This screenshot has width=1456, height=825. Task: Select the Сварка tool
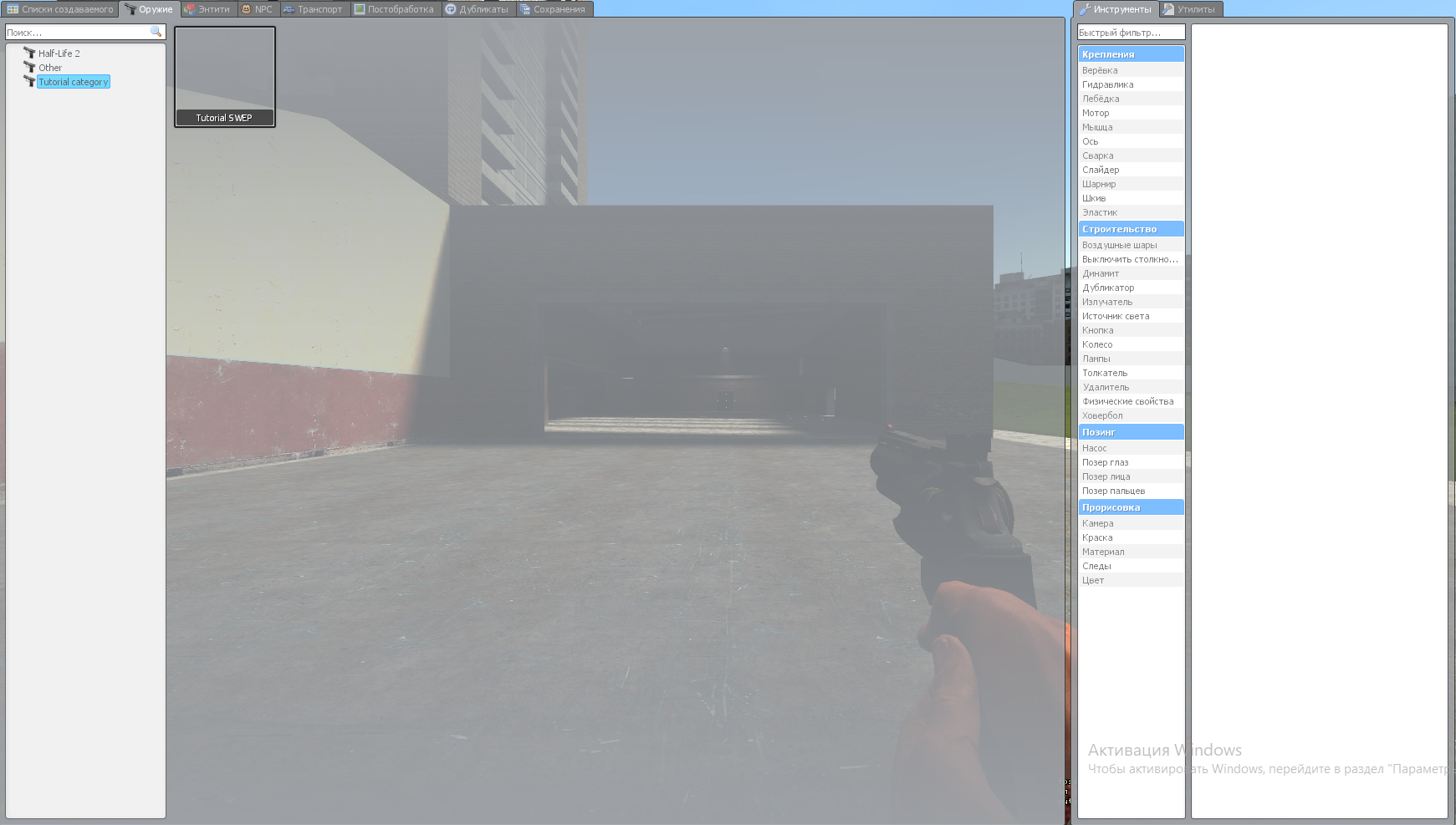pos(1131,155)
